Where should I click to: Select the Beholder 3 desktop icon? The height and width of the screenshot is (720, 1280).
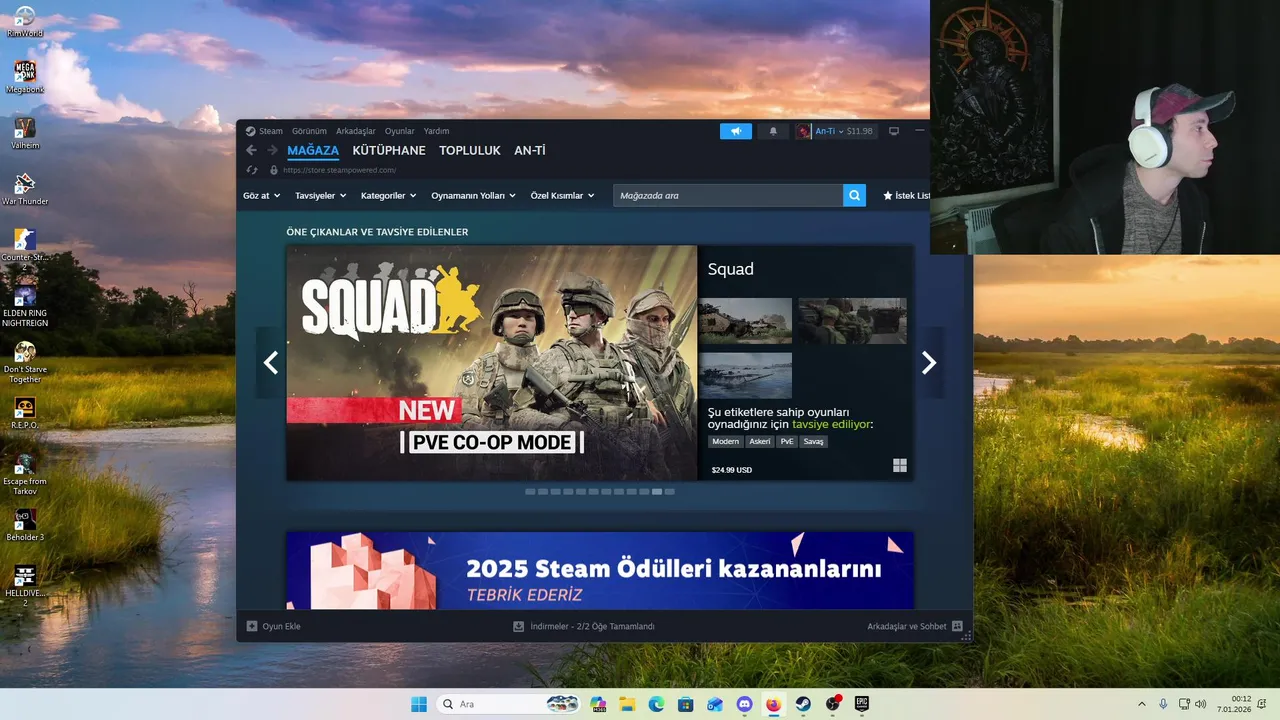point(25,525)
